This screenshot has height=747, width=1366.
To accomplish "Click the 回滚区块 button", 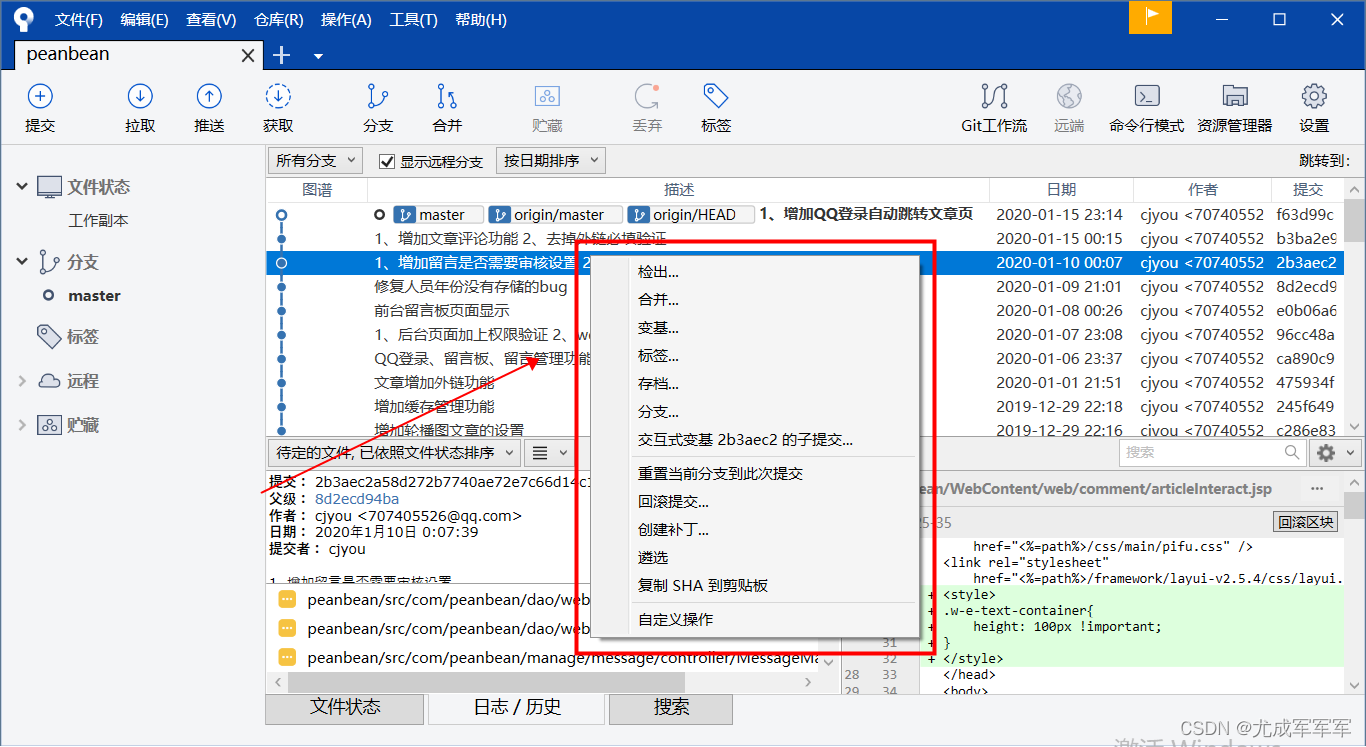I will 1305,521.
